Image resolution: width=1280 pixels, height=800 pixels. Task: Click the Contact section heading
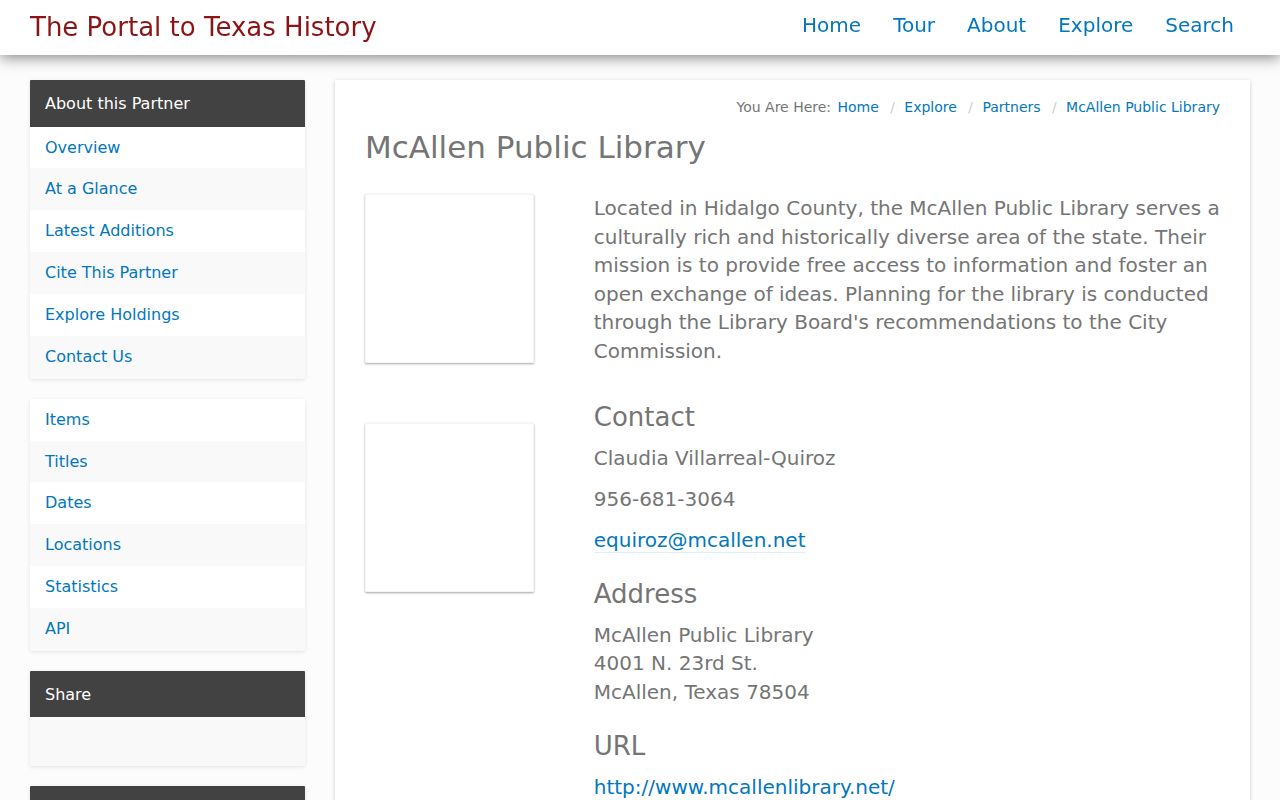tap(644, 417)
